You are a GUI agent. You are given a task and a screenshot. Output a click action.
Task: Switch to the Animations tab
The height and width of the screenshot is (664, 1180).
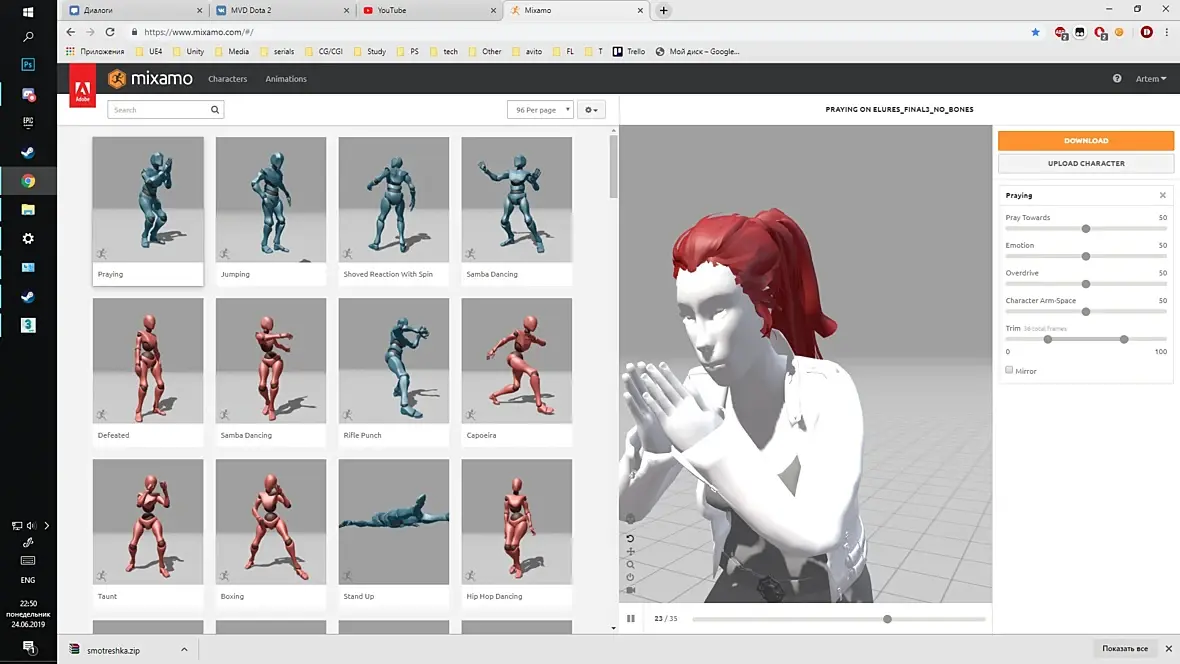(286, 79)
